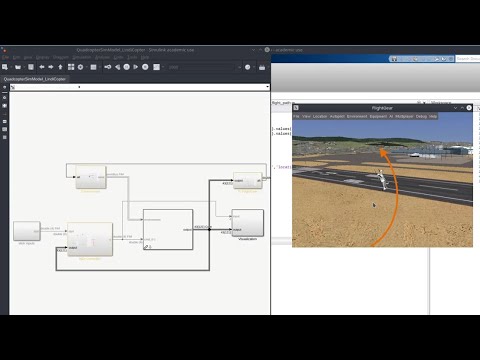
Task: Click the MATLAB Search Documentation field
Action: coord(467,59)
